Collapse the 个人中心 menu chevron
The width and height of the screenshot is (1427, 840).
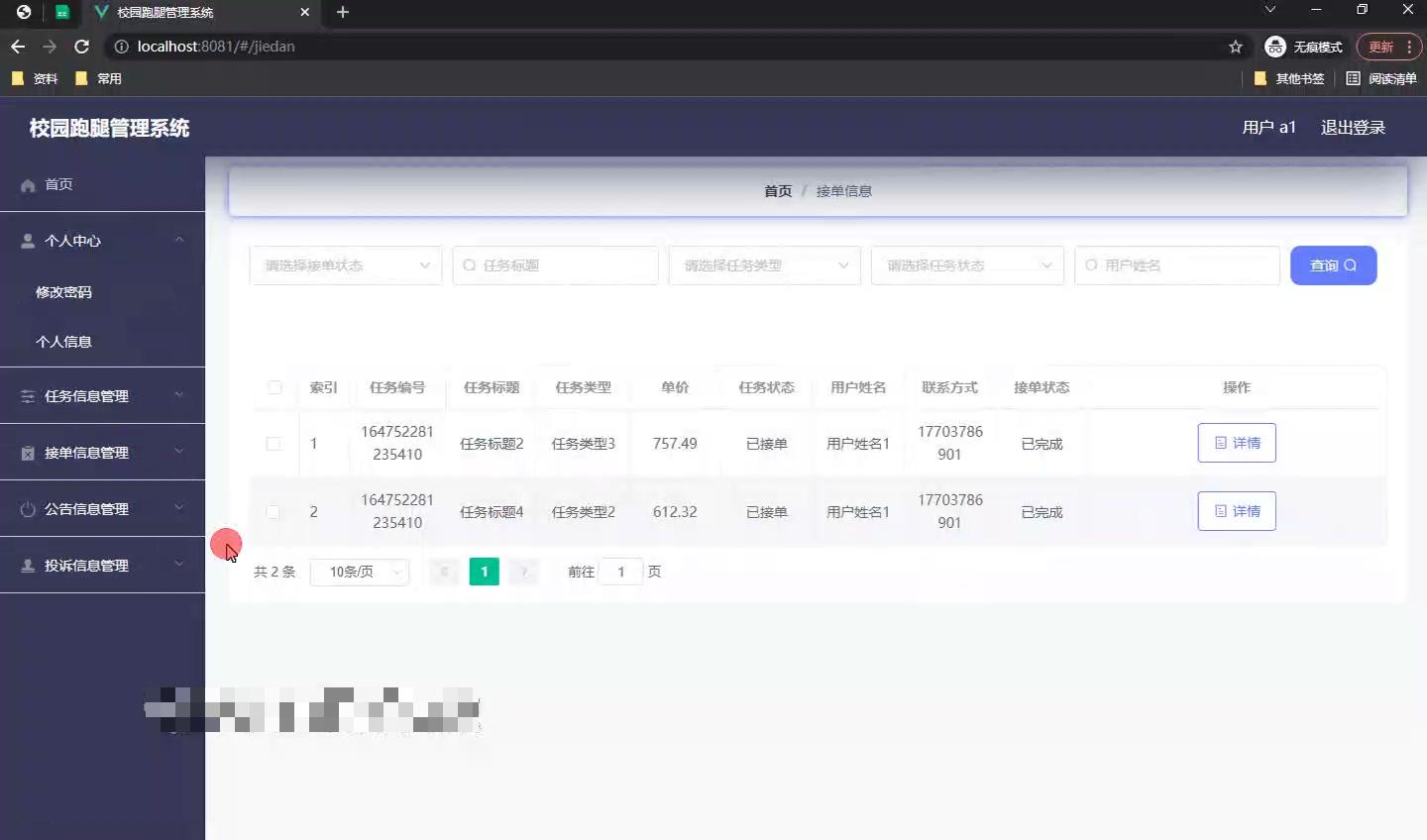coord(179,240)
